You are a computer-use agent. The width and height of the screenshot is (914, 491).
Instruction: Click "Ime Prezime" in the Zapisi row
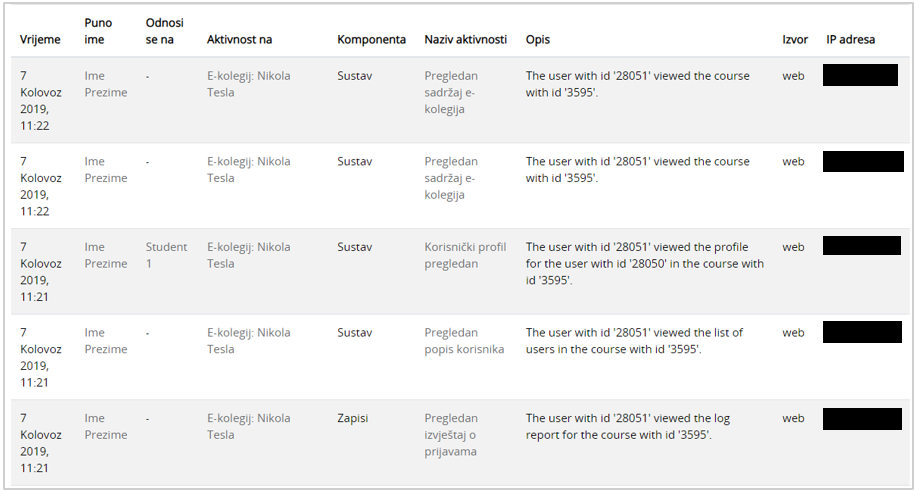(106, 427)
